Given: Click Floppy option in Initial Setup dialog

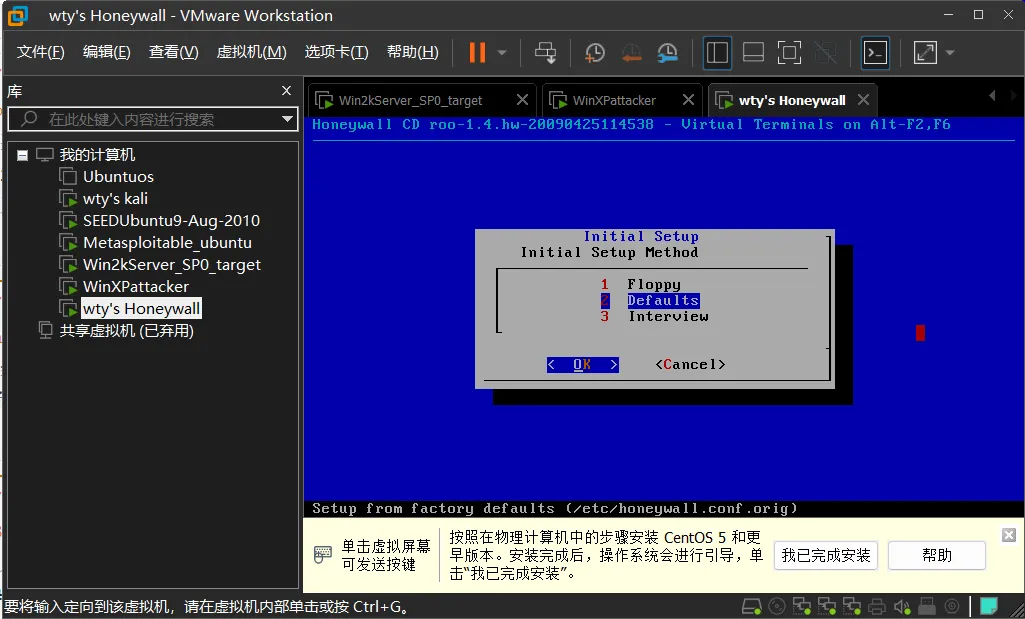Looking at the screenshot, I should pyautogui.click(x=654, y=284).
